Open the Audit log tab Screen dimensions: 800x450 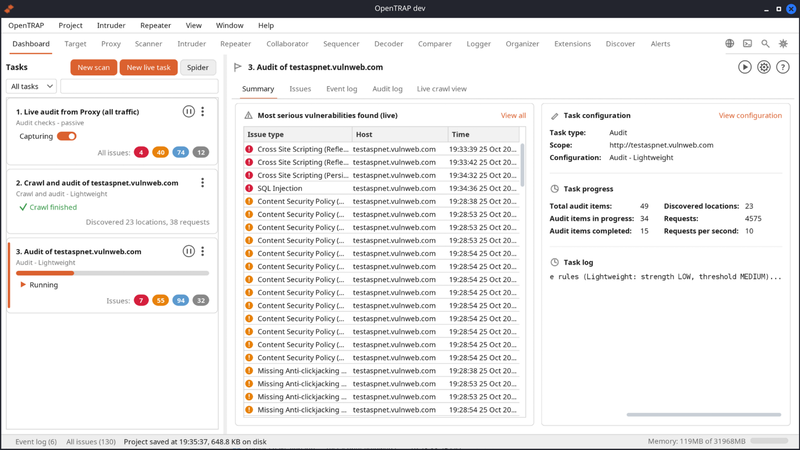point(387,89)
